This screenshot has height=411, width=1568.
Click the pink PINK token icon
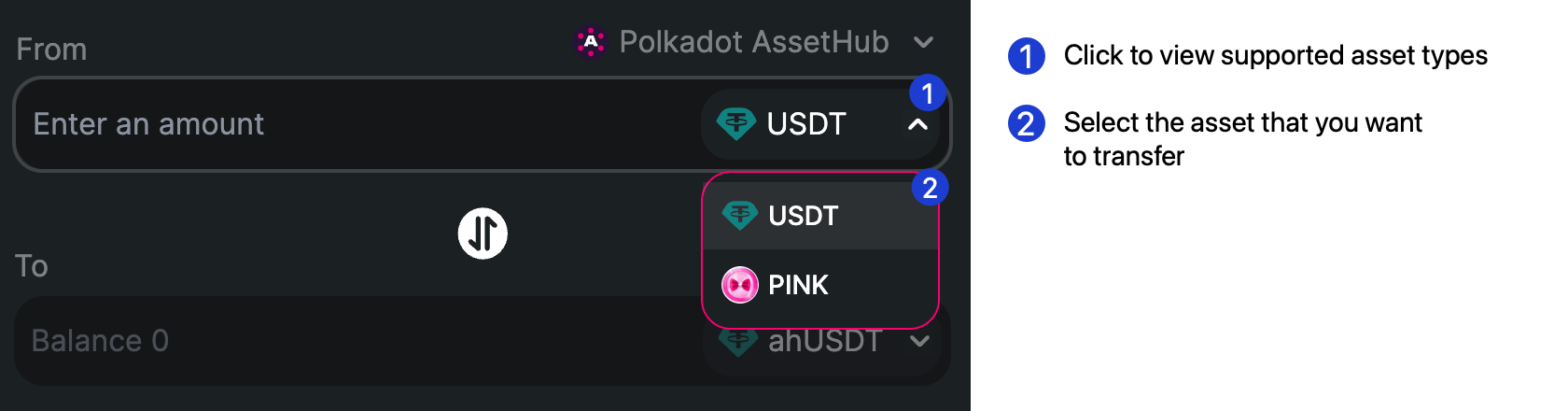tap(740, 285)
